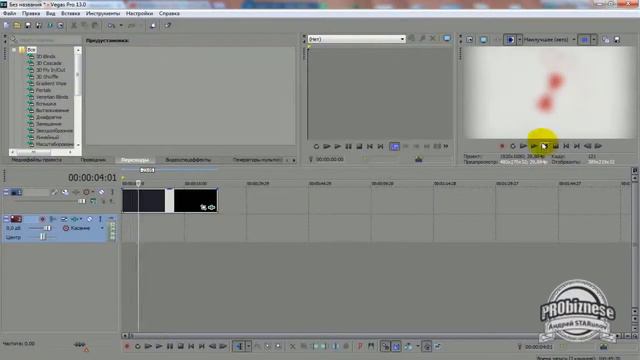Image resolution: width=640 pixels, height=360 pixels.
Task: Open the Файл menu
Action: click(x=10, y=13)
